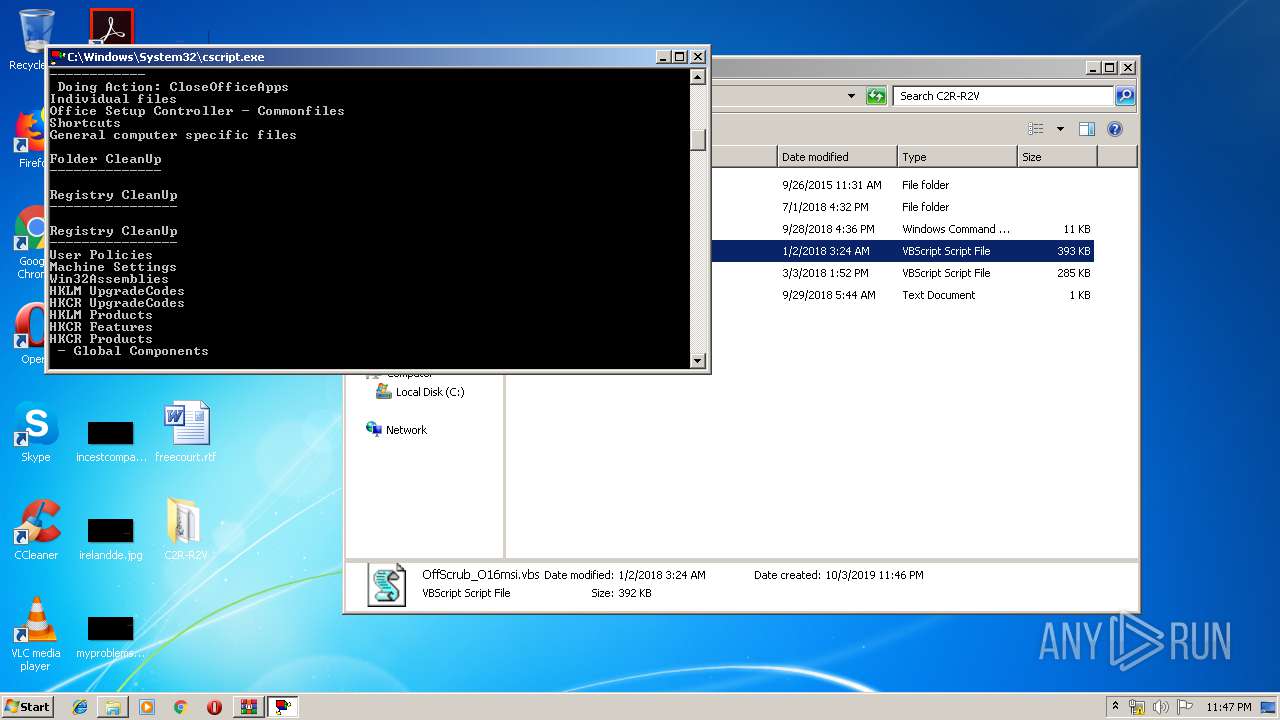The height and width of the screenshot is (720, 1280).
Task: Click the Start button
Action: click(28, 707)
